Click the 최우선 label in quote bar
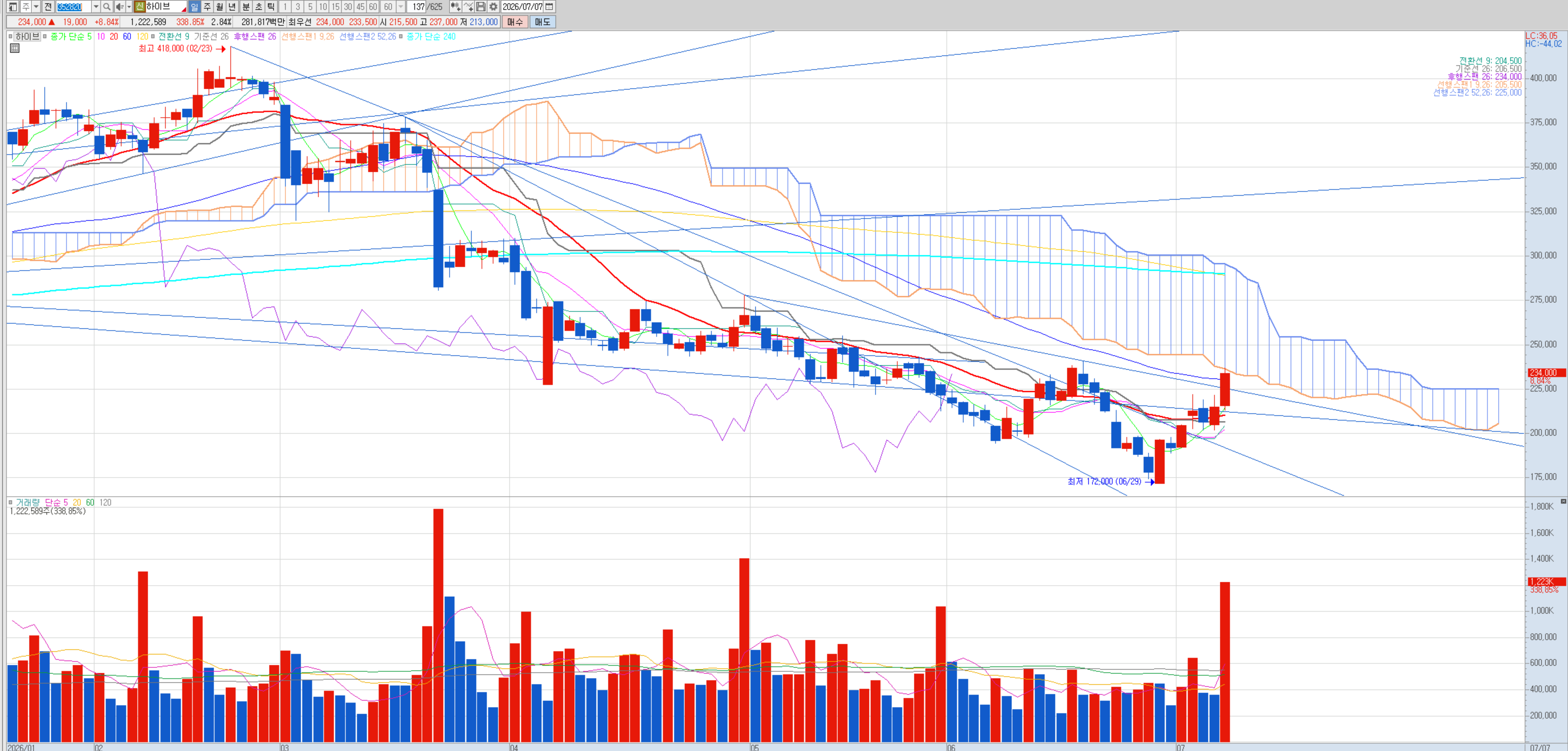 pos(300,22)
